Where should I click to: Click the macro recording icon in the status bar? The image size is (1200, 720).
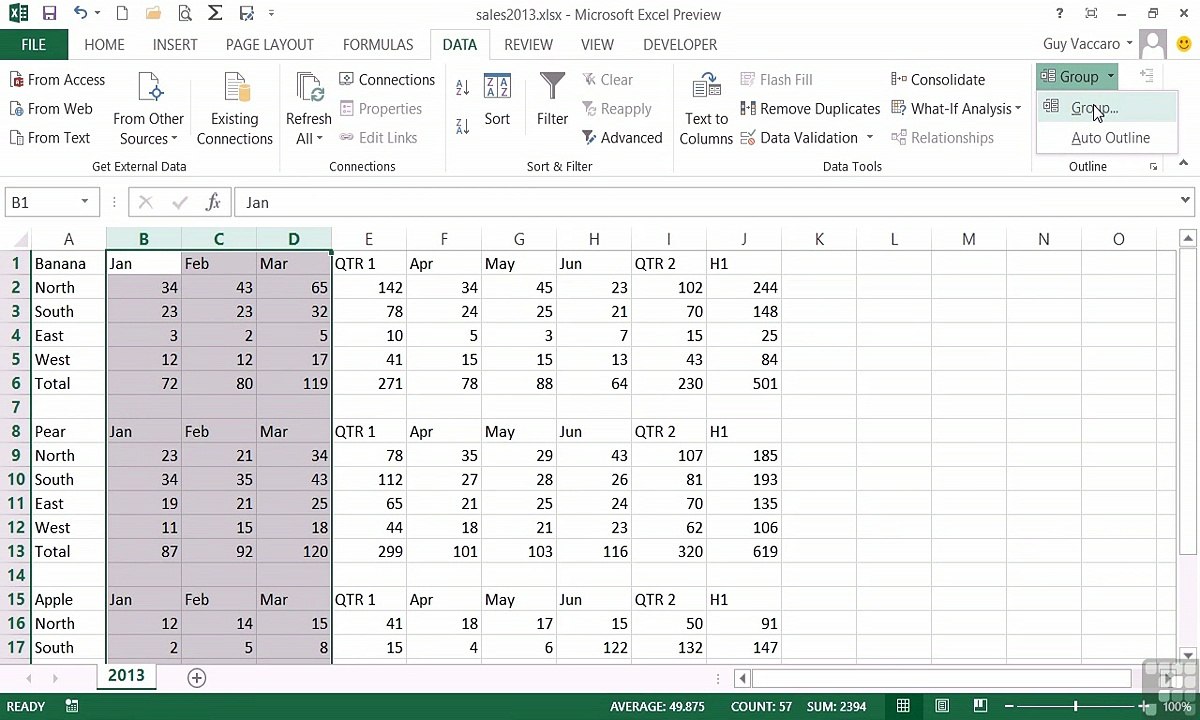[x=72, y=706]
